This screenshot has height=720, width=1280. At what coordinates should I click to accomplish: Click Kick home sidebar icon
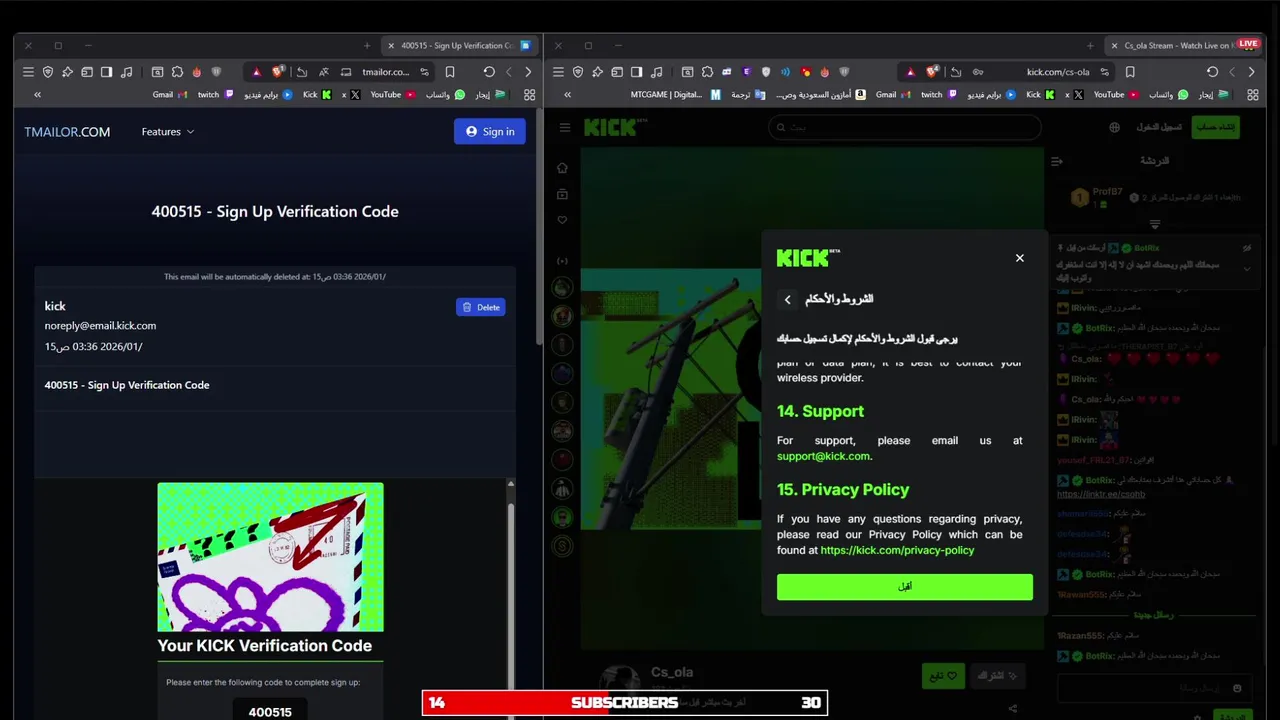[562, 168]
